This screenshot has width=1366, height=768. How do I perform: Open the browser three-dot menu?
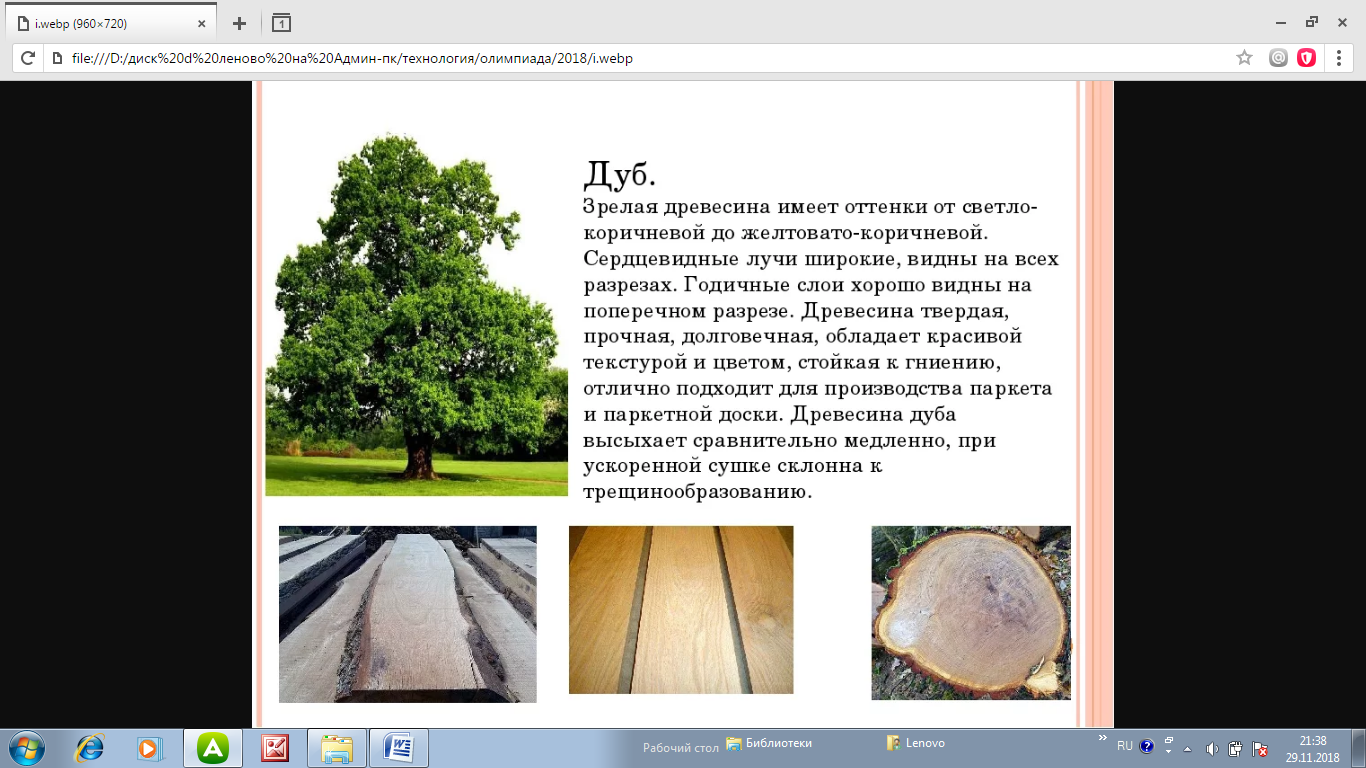tap(1339, 58)
